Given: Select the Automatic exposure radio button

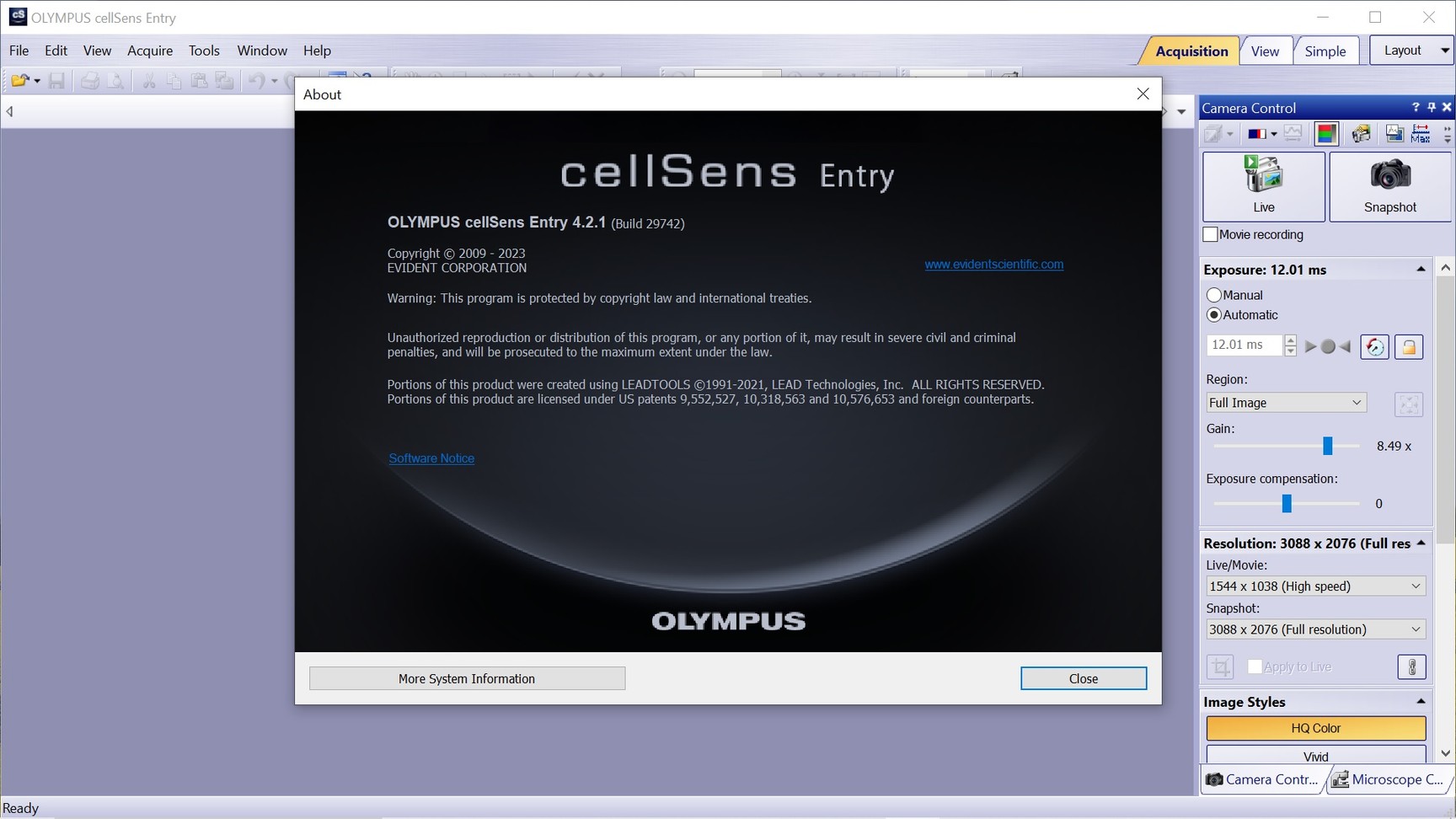Looking at the screenshot, I should [1214, 315].
